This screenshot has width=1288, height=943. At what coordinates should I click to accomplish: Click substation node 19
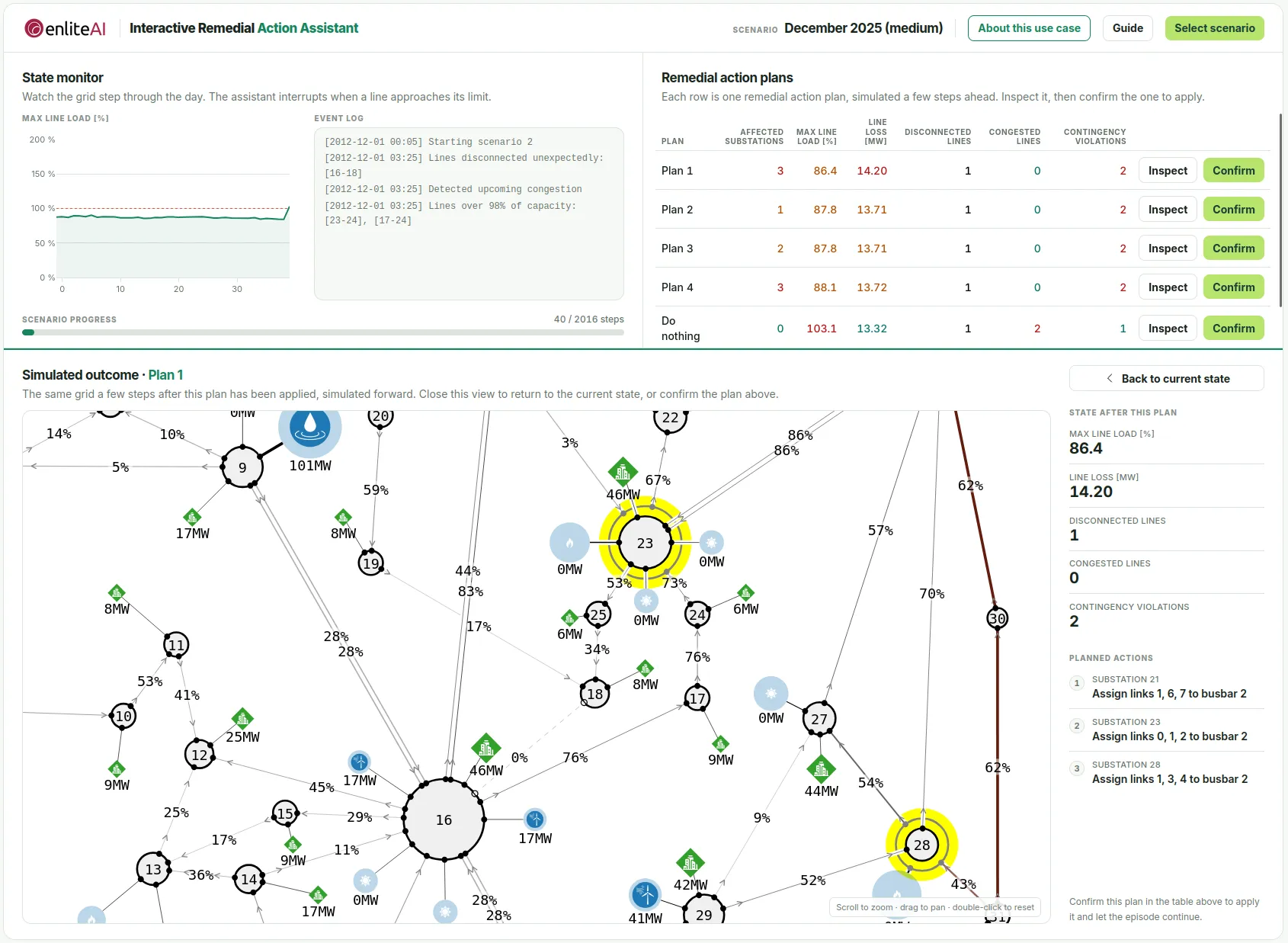click(371, 563)
